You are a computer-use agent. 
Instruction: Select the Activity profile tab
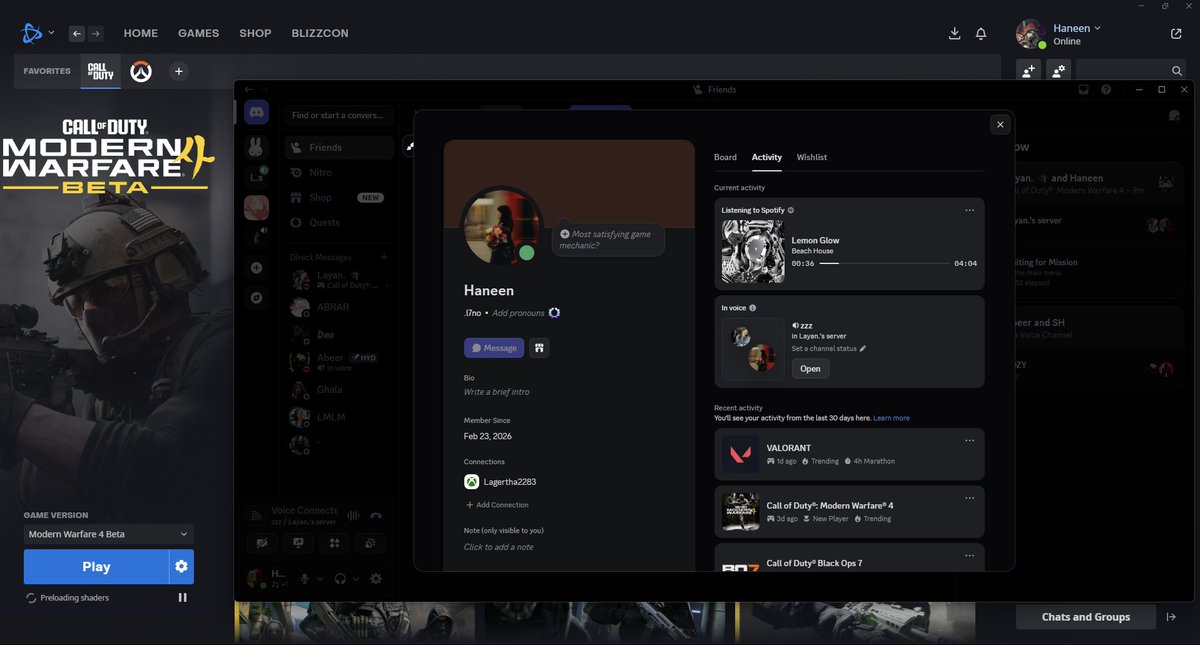click(767, 157)
